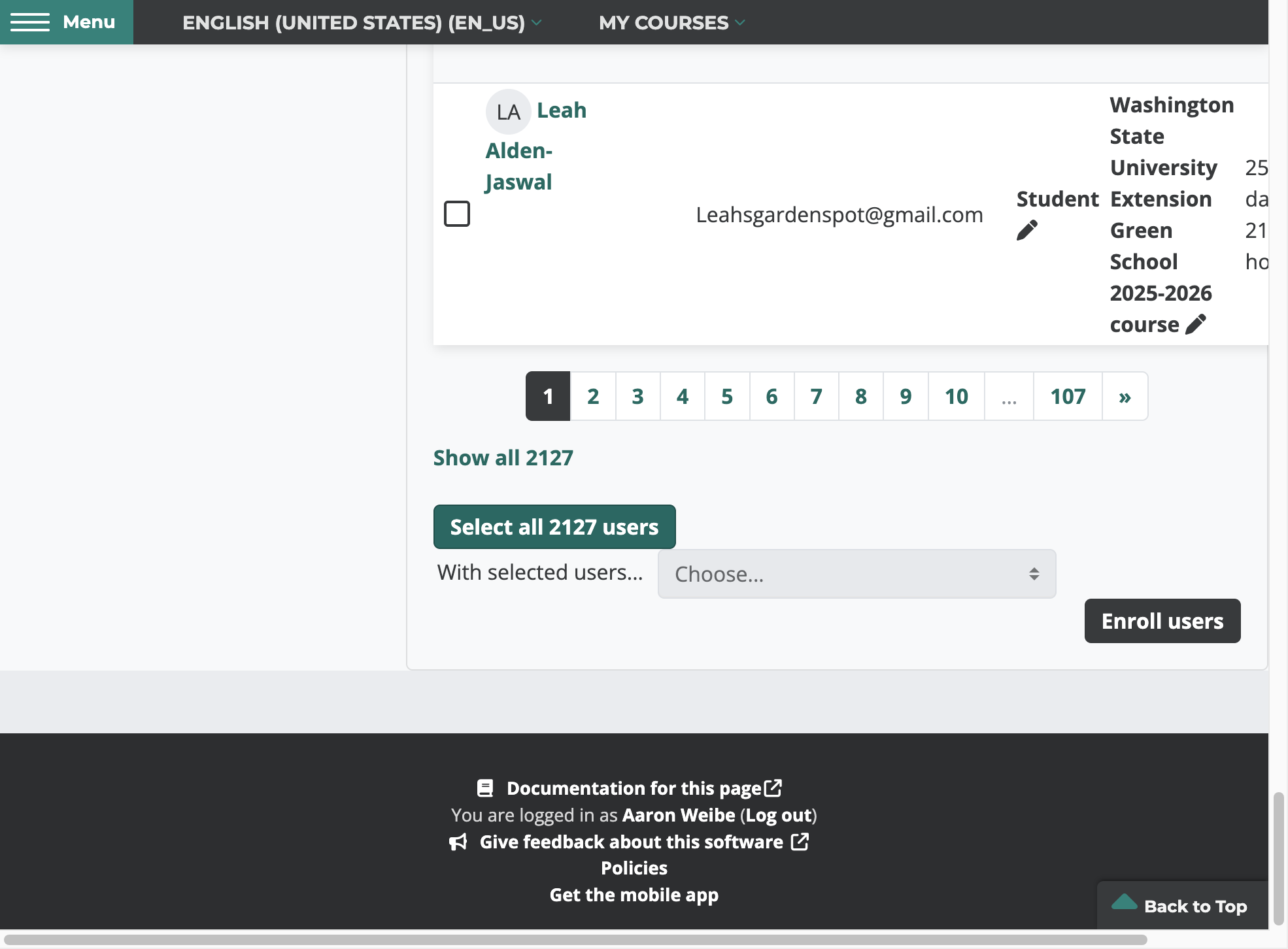Viewport: 1288px width, 949px height.
Task: Select current page 1 in pagination
Action: [x=548, y=396]
